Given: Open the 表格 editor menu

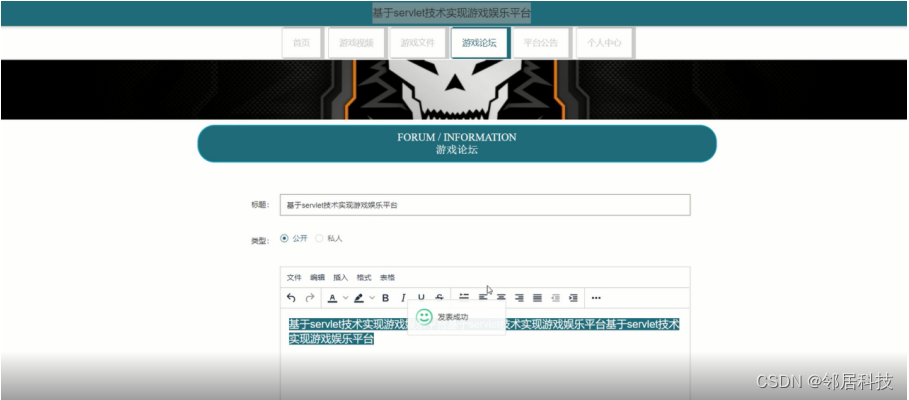Looking at the screenshot, I should [387, 278].
